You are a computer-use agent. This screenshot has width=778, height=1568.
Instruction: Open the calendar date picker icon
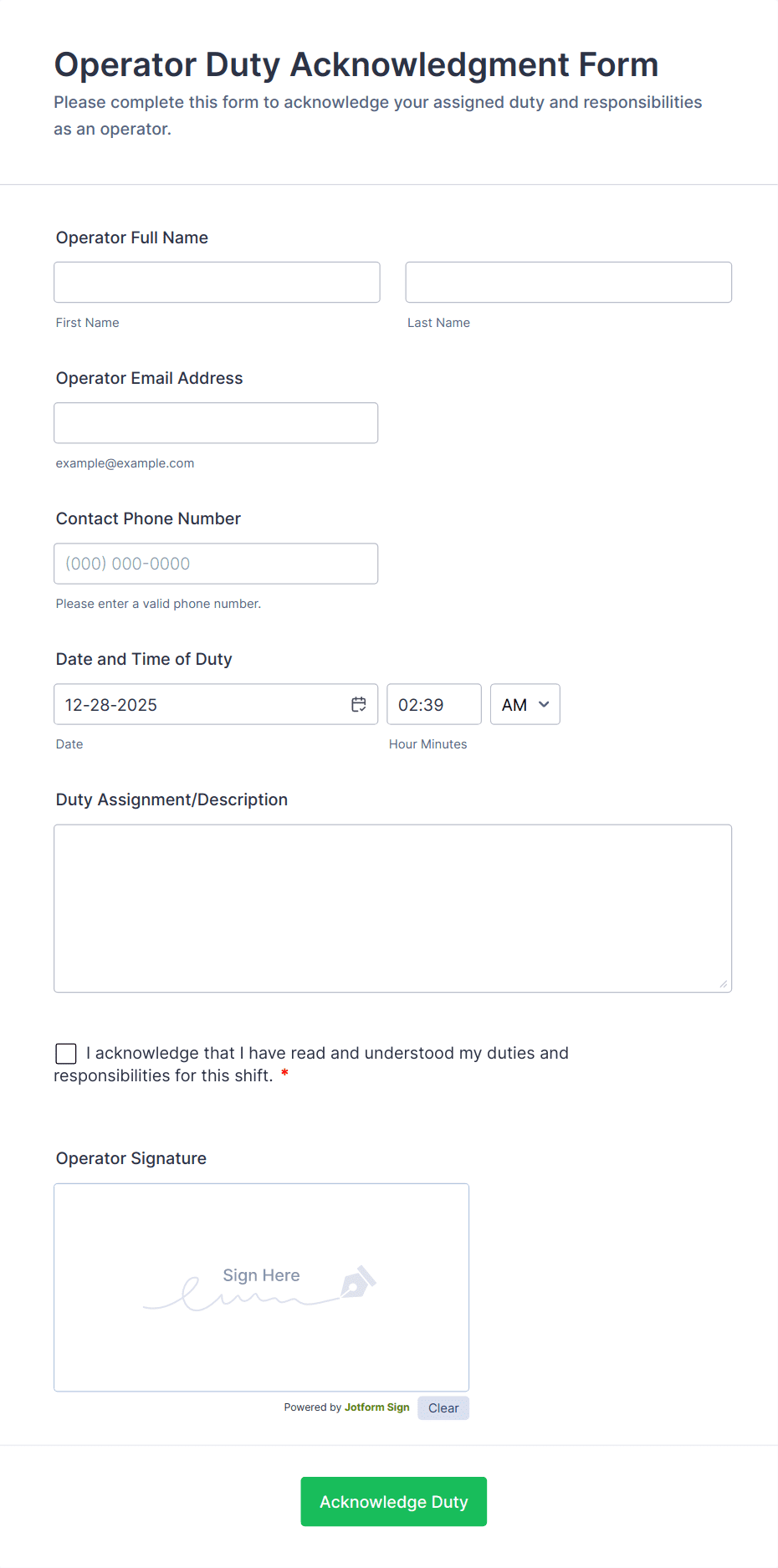[358, 704]
